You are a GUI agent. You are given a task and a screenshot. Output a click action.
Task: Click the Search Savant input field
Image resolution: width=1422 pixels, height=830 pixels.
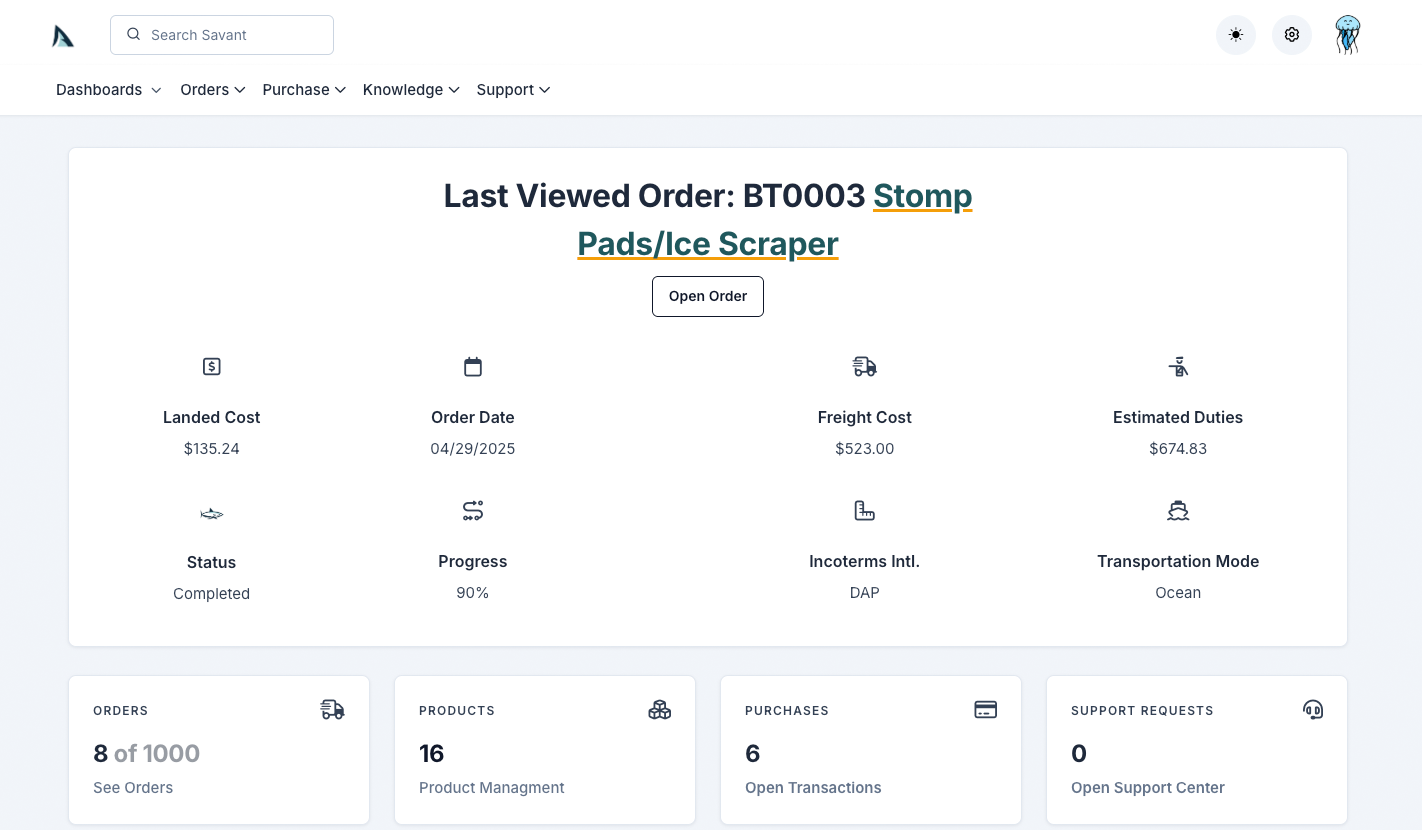coord(221,34)
